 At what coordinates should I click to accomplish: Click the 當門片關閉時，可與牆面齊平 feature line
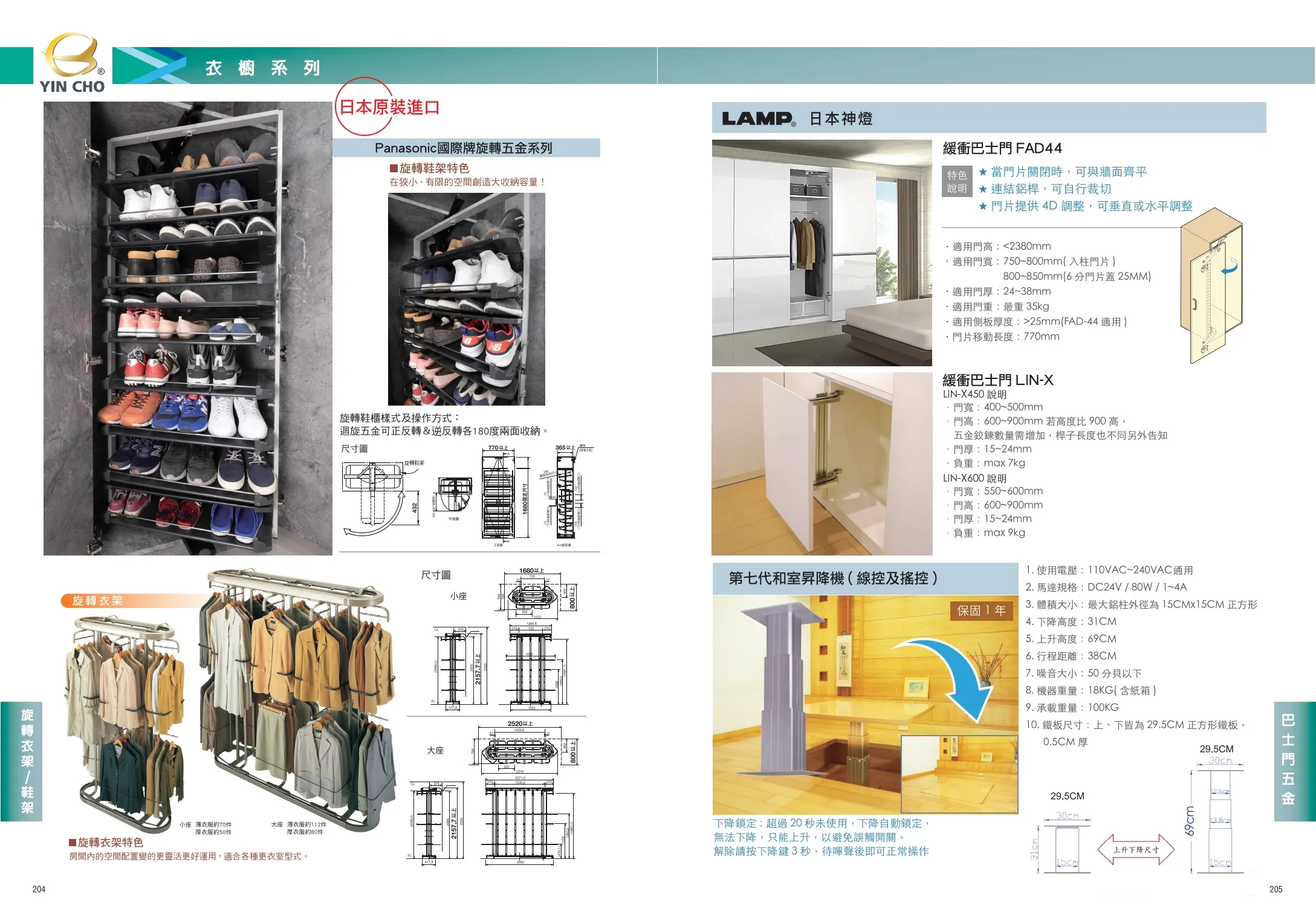coord(1062,172)
